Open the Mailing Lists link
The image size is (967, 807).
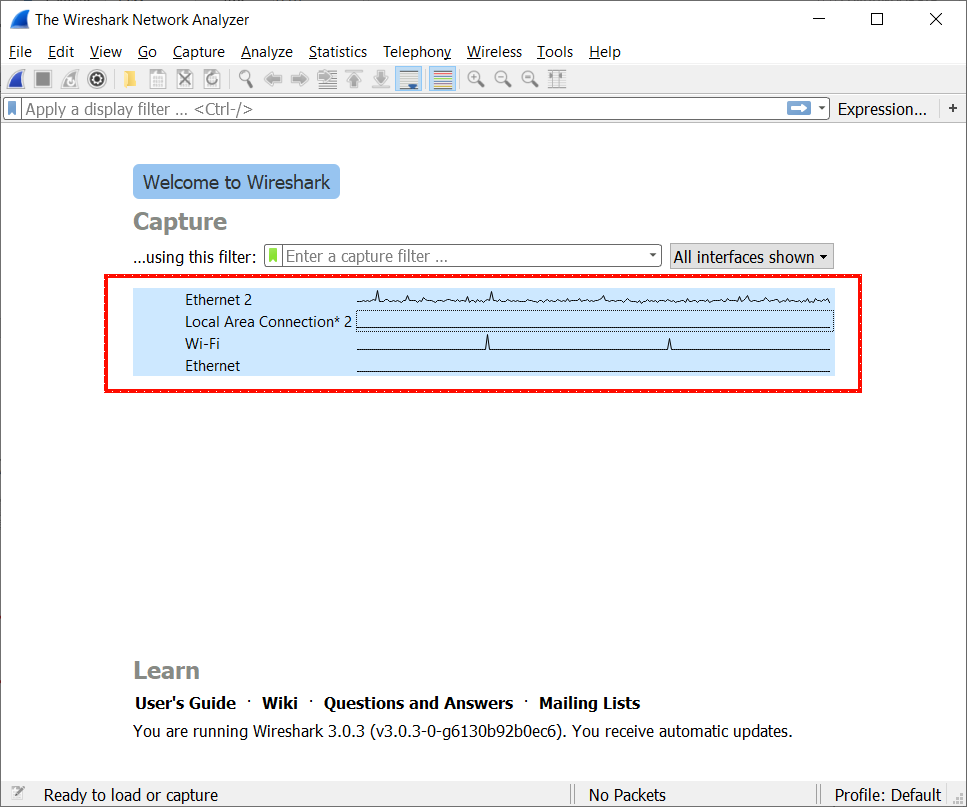click(590, 703)
